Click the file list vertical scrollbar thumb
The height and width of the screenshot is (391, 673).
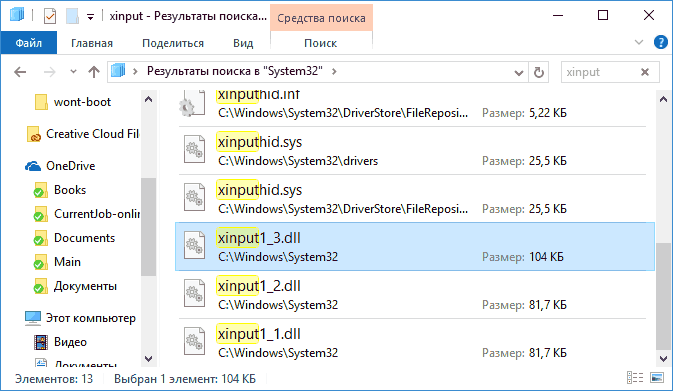[x=663, y=296]
